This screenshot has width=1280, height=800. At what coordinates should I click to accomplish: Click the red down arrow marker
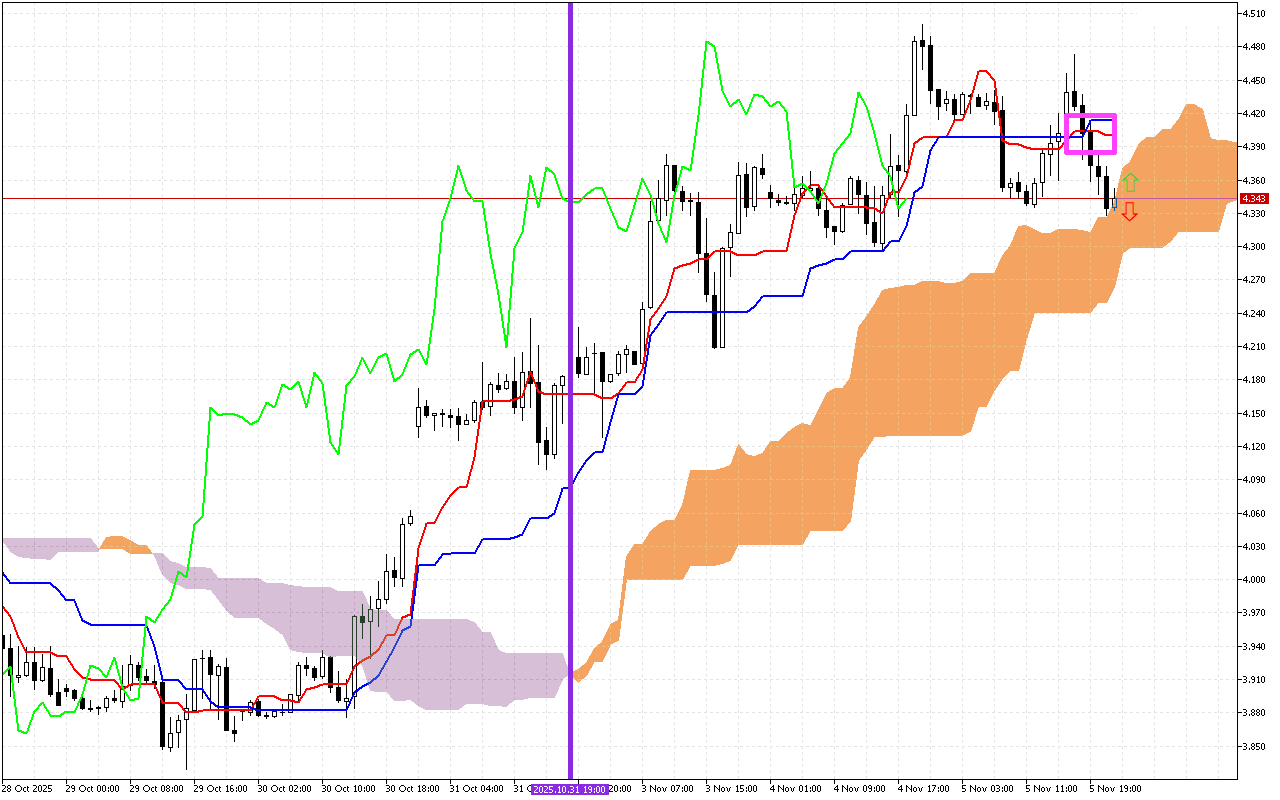[1129, 211]
